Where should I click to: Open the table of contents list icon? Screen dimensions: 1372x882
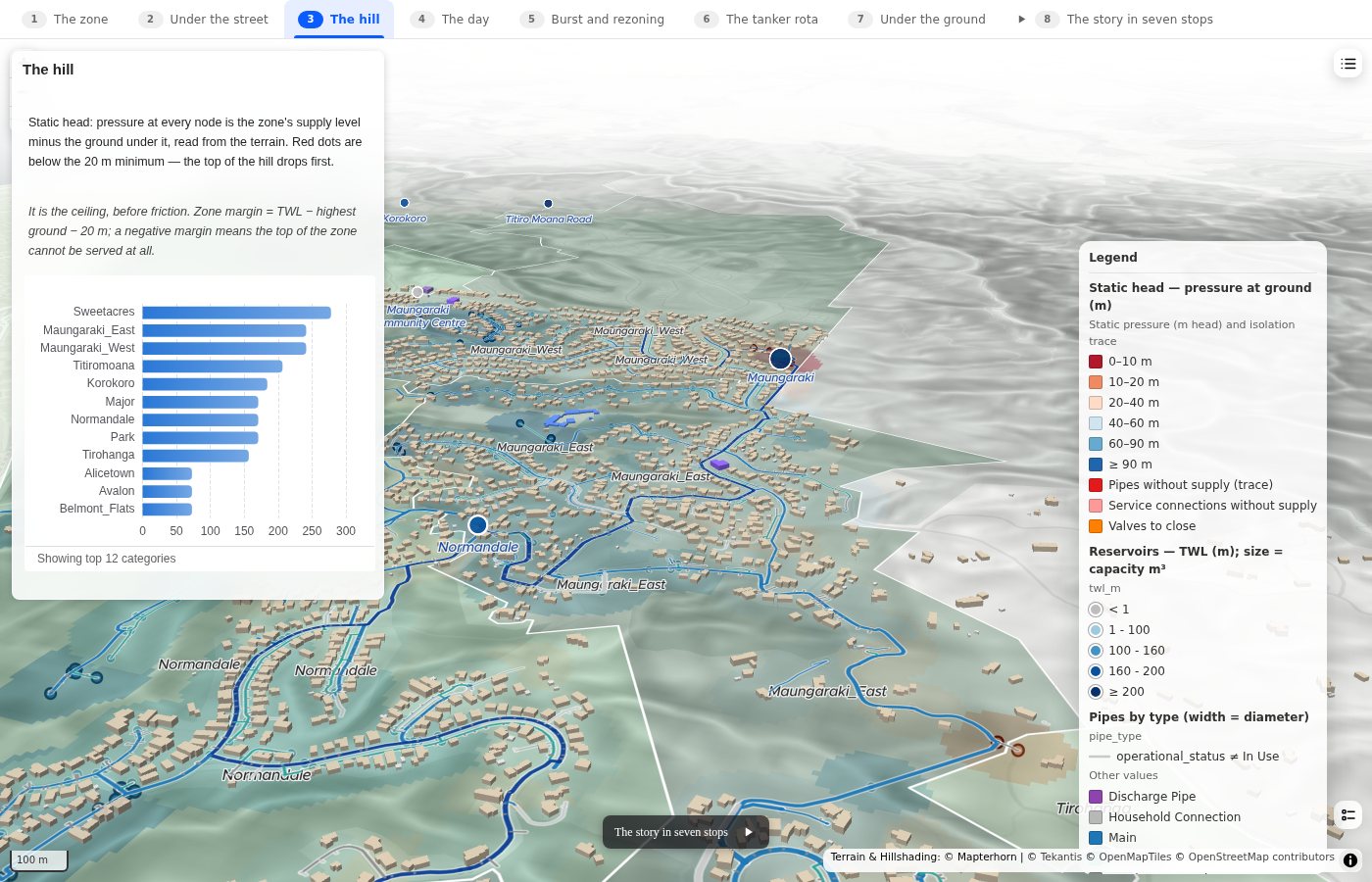click(x=1348, y=64)
